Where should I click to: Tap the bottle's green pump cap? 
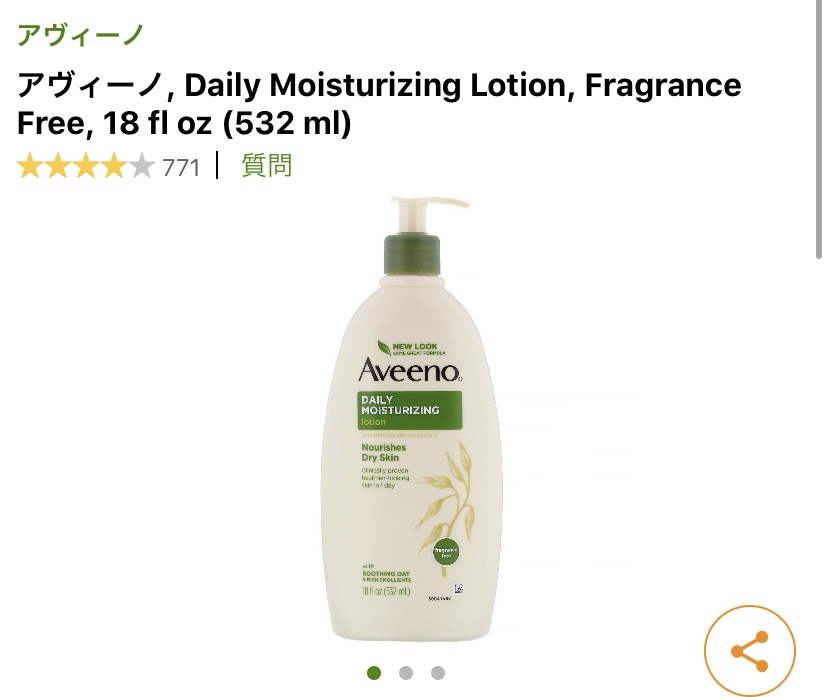pos(412,254)
